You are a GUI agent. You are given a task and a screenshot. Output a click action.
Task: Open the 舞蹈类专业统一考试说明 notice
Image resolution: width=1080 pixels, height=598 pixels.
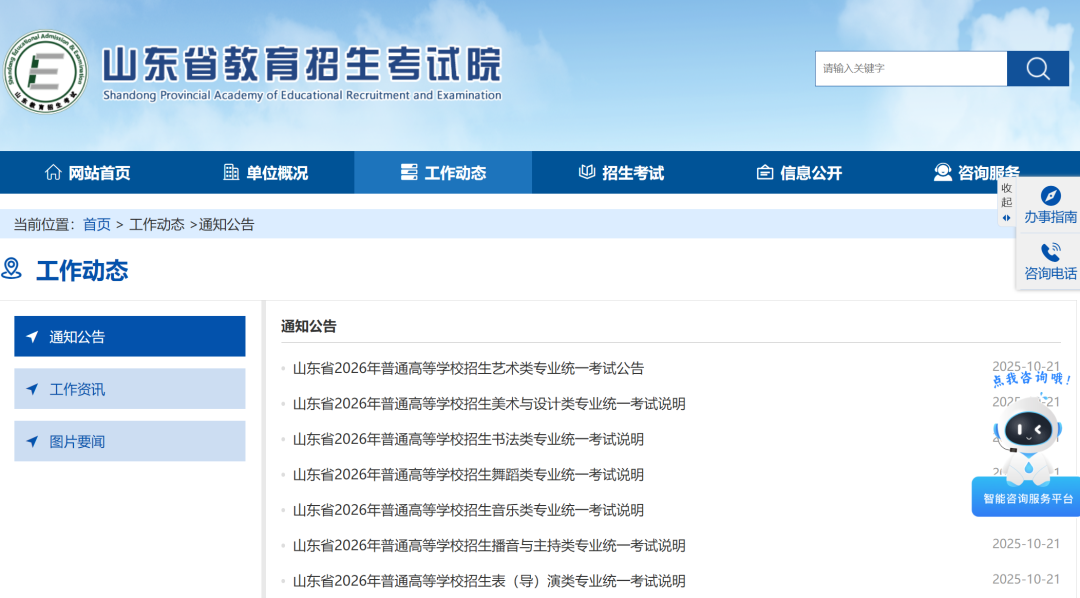pyautogui.click(x=468, y=474)
